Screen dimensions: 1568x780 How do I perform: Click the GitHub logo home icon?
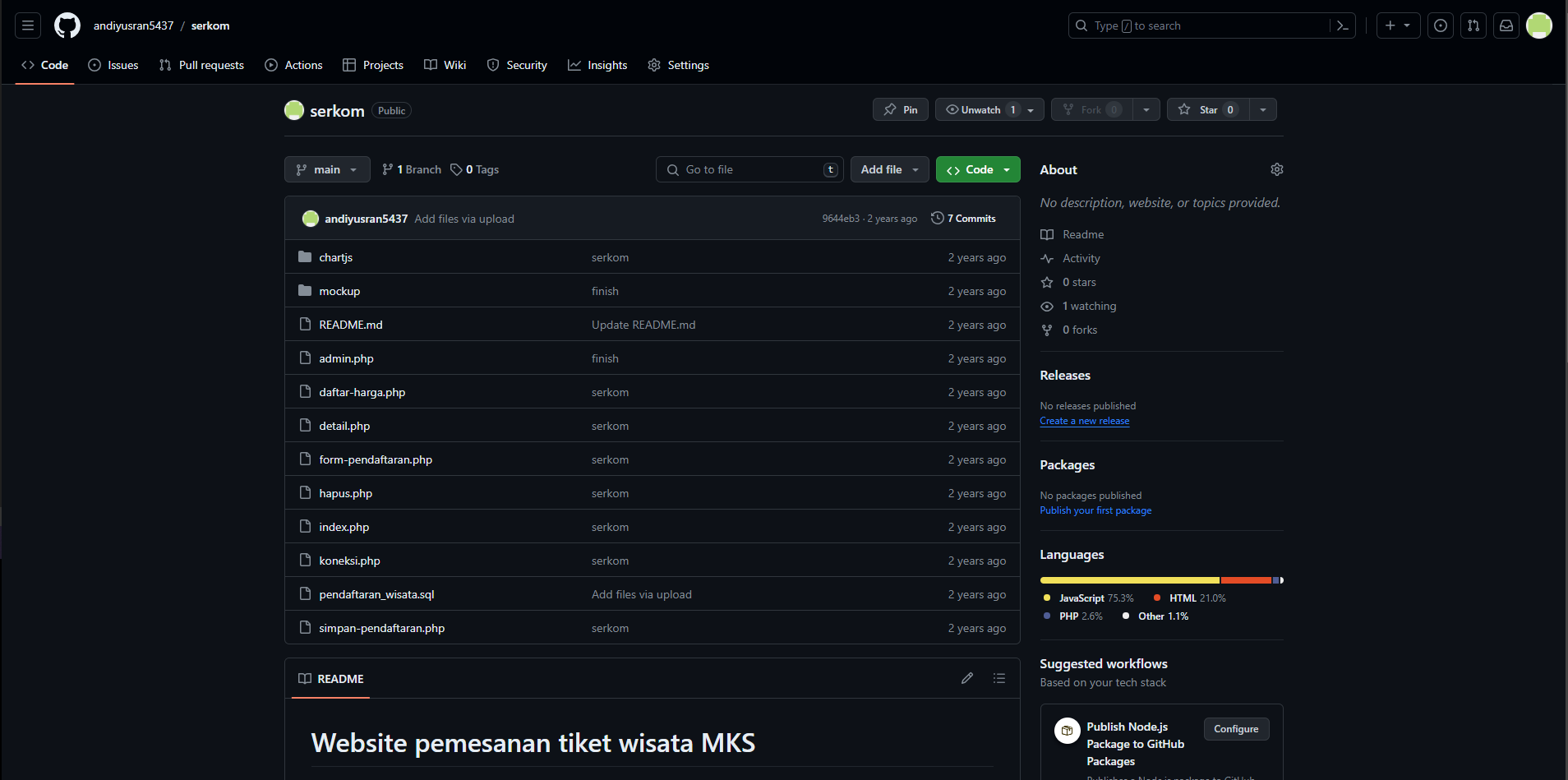67,25
